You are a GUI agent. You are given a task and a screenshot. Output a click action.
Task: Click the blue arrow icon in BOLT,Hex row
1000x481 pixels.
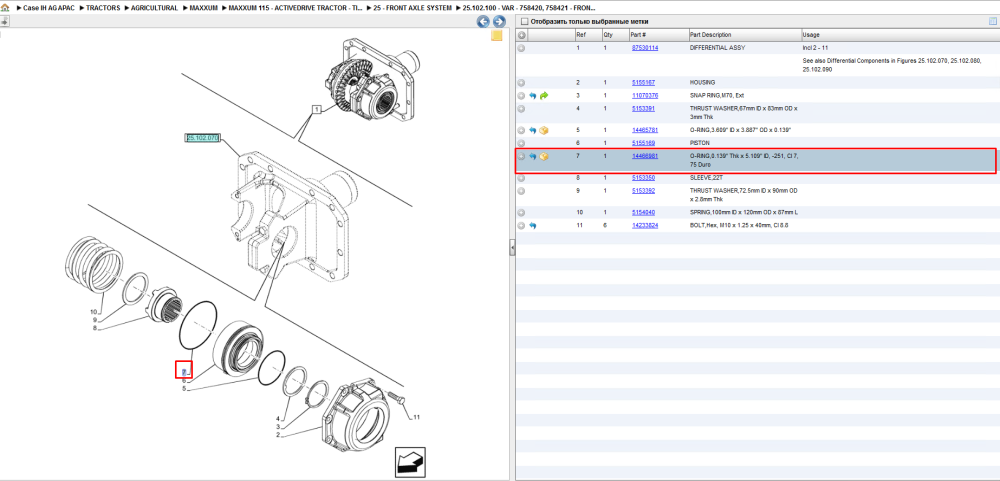(533, 225)
